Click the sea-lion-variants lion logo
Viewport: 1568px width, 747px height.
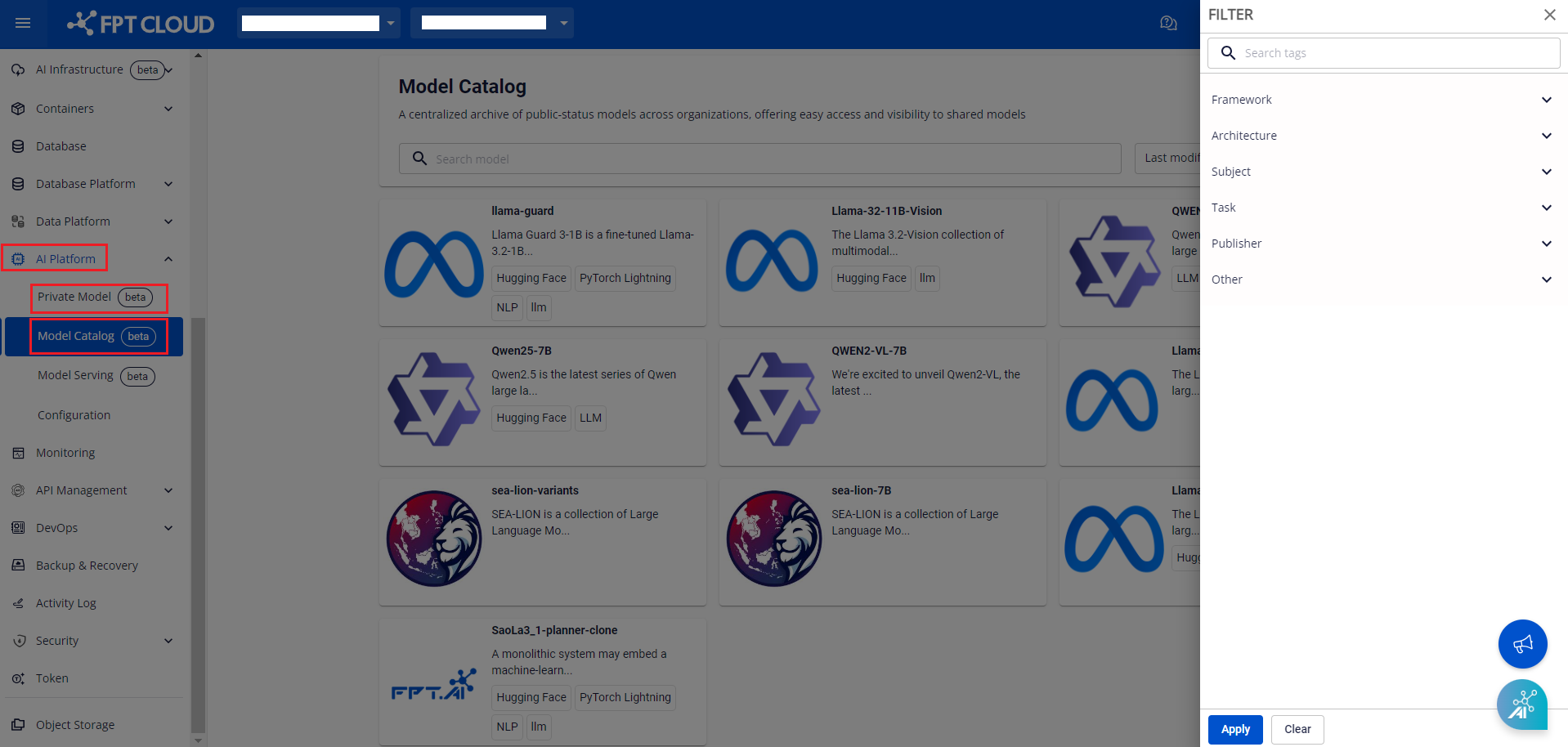(x=434, y=539)
